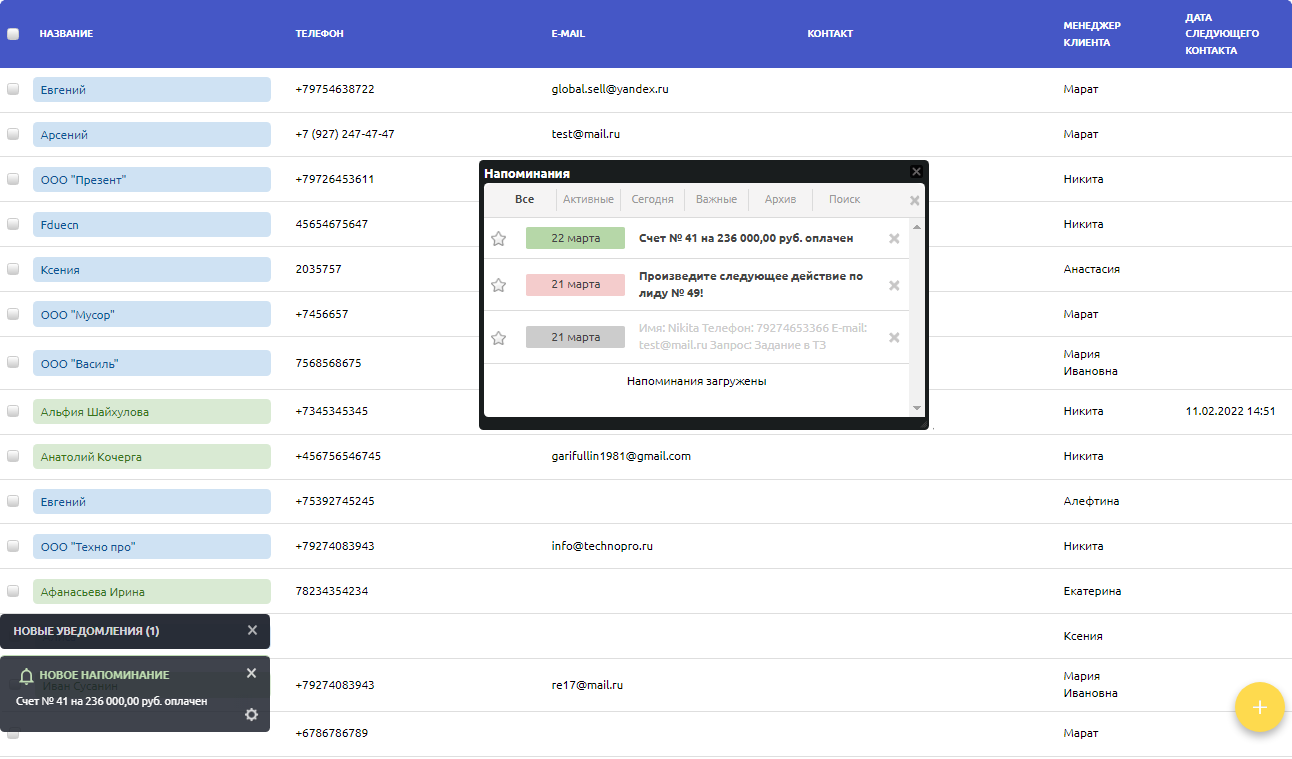The width and height of the screenshot is (1292, 759).
Task: Check the box for Арсений row
Action: tap(13, 134)
